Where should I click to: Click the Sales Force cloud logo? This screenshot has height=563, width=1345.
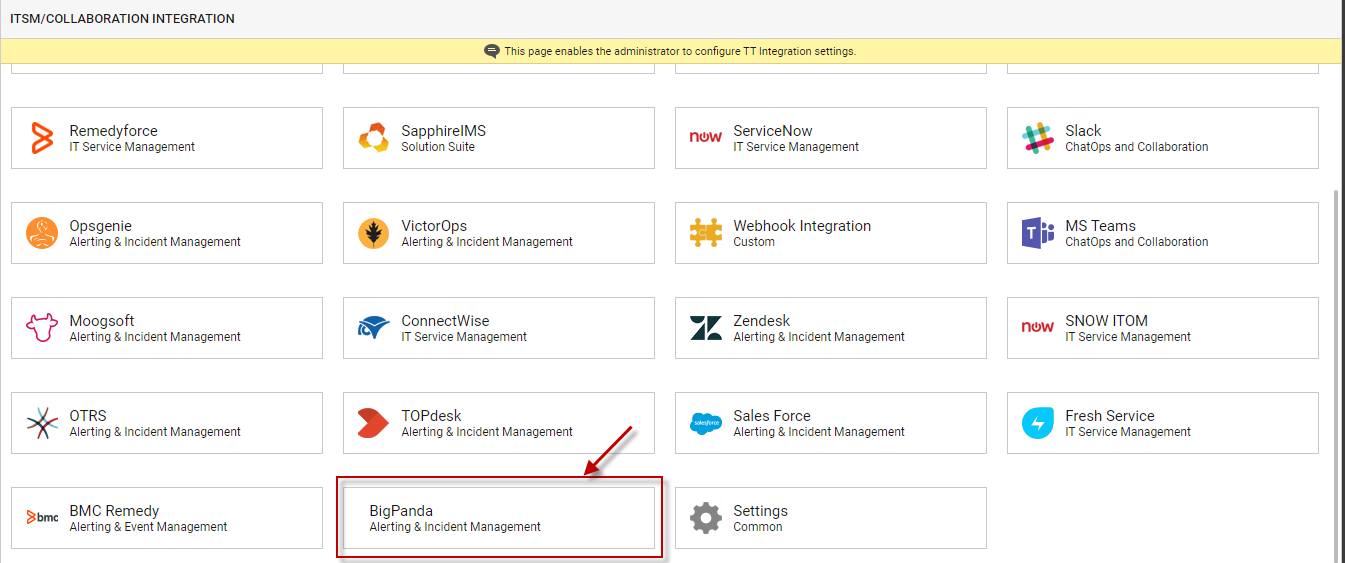point(706,423)
